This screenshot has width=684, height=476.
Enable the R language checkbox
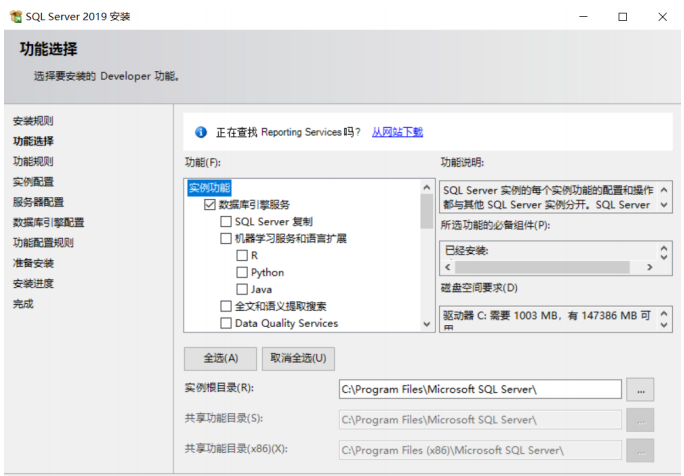pyautogui.click(x=242, y=255)
